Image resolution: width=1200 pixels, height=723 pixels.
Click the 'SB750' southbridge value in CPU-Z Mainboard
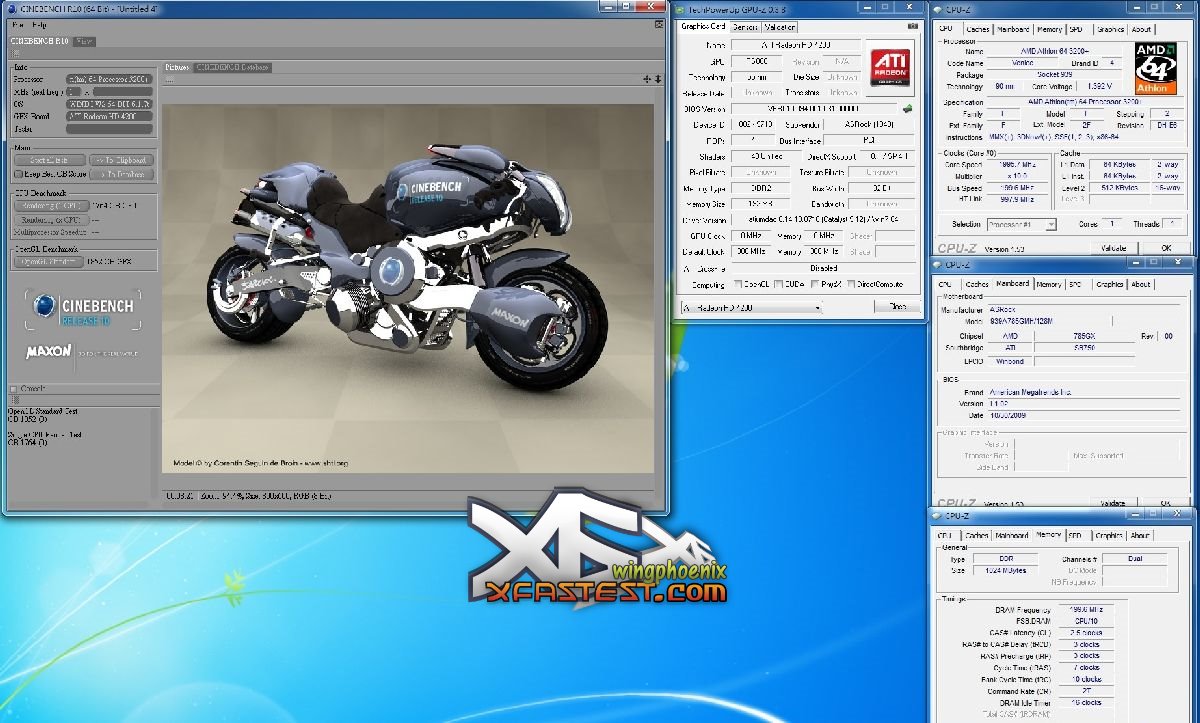coord(1082,347)
